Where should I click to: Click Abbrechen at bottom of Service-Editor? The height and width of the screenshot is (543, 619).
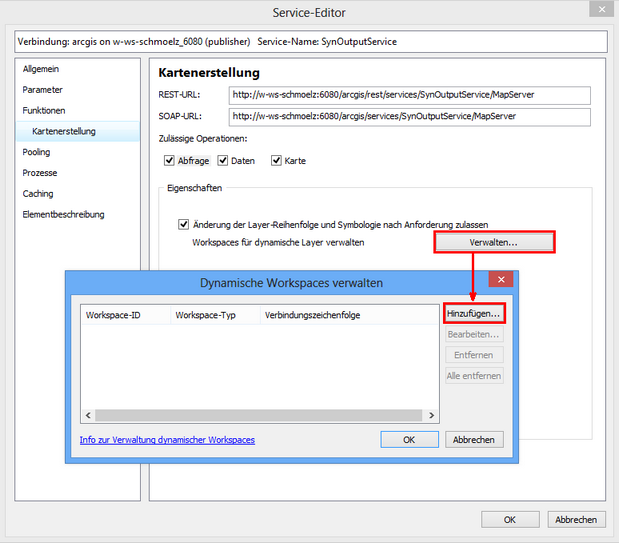[576, 520]
